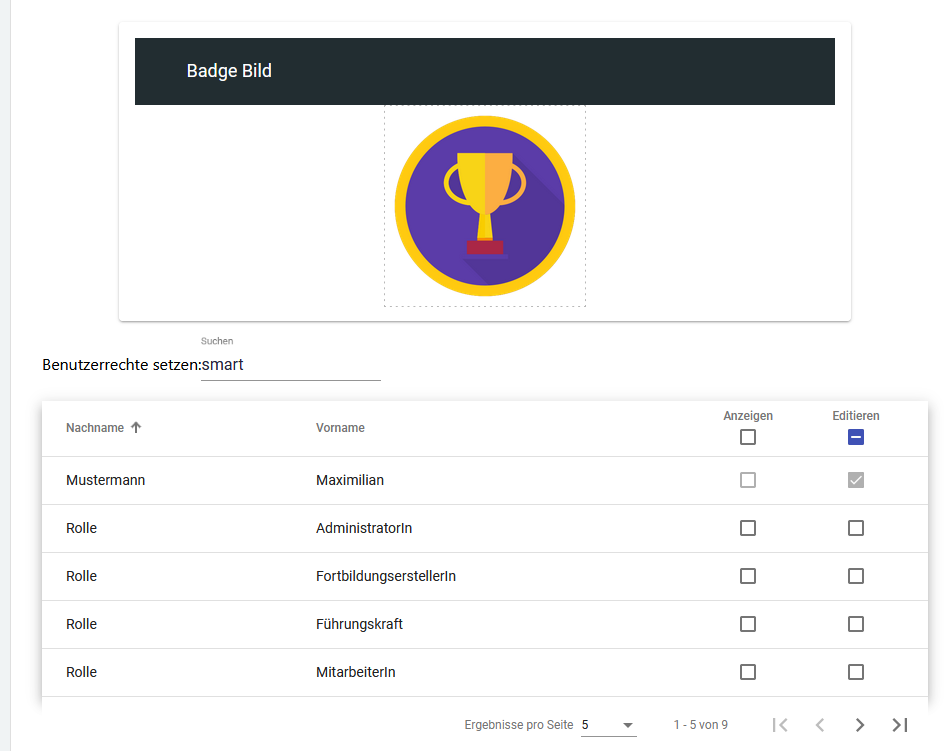Tick Editieren for the MitarbeiterIn role
The height and width of the screenshot is (751, 944).
pos(856,672)
